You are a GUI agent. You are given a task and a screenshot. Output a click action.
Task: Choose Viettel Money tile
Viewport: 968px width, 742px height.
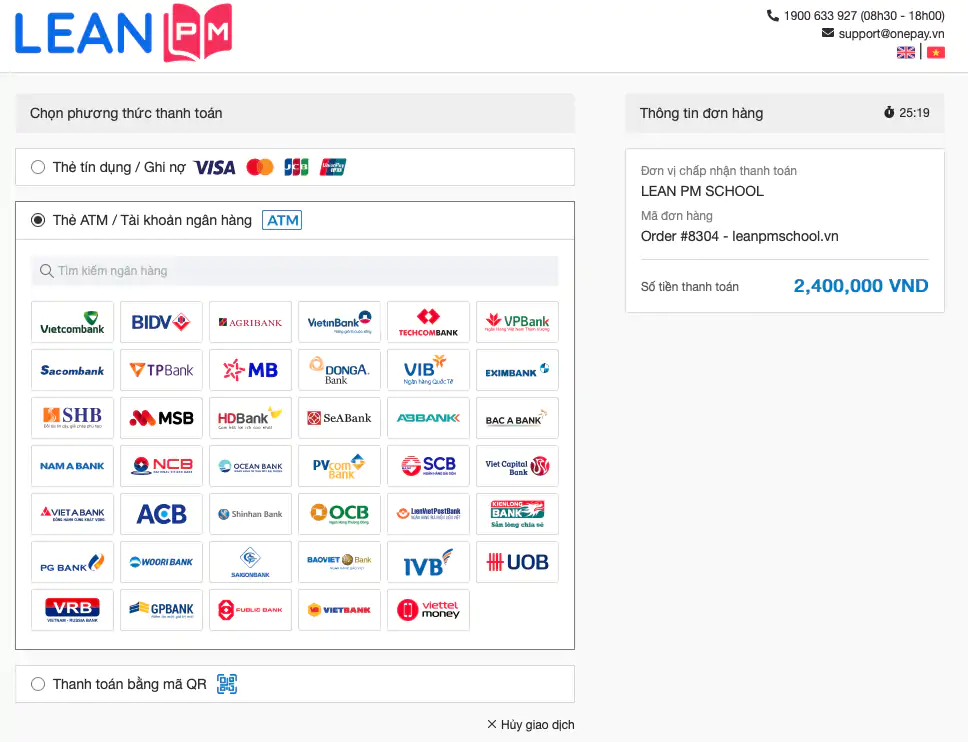[x=428, y=611]
